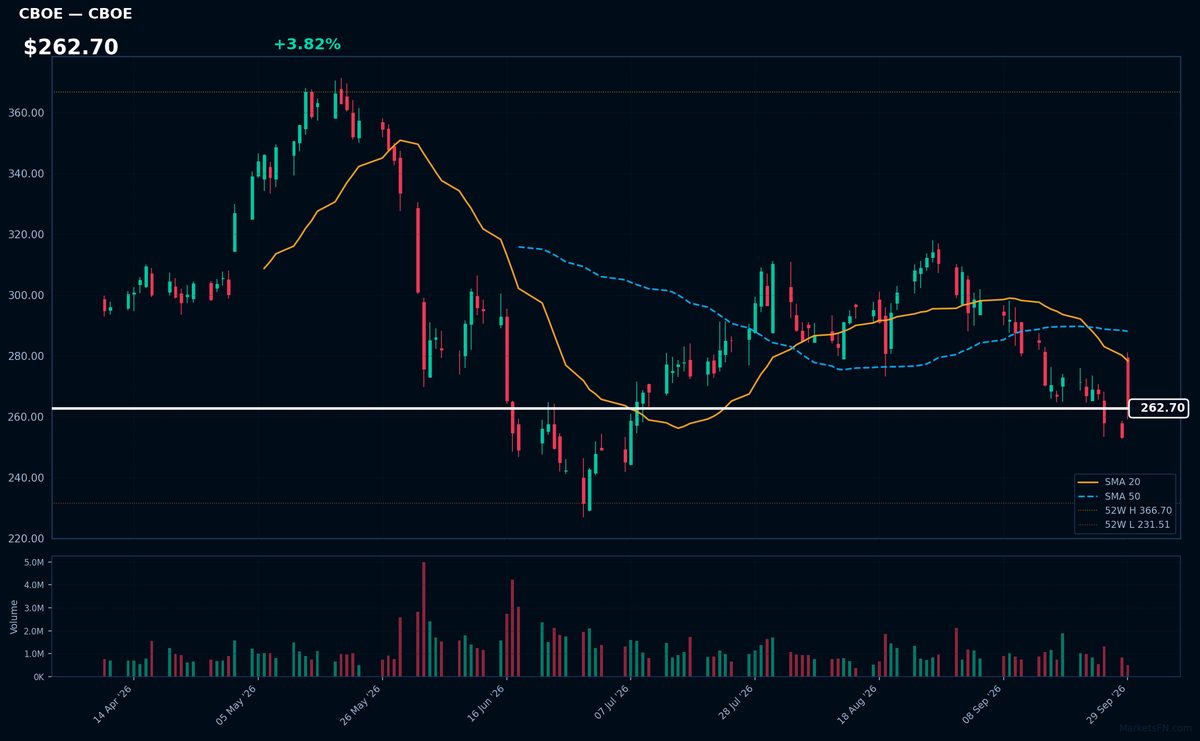1200x741 pixels.
Task: Click the +3.82% change value
Action: click(x=307, y=44)
